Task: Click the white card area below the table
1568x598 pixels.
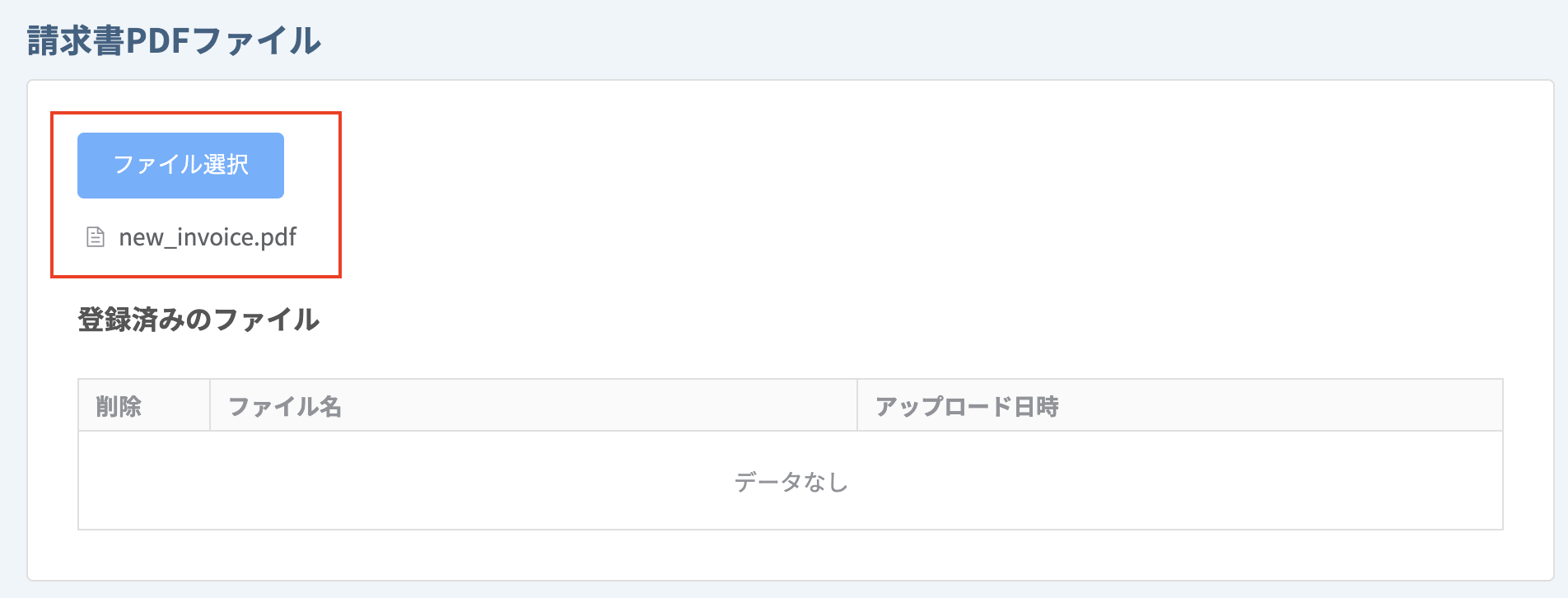Action: click(791, 554)
